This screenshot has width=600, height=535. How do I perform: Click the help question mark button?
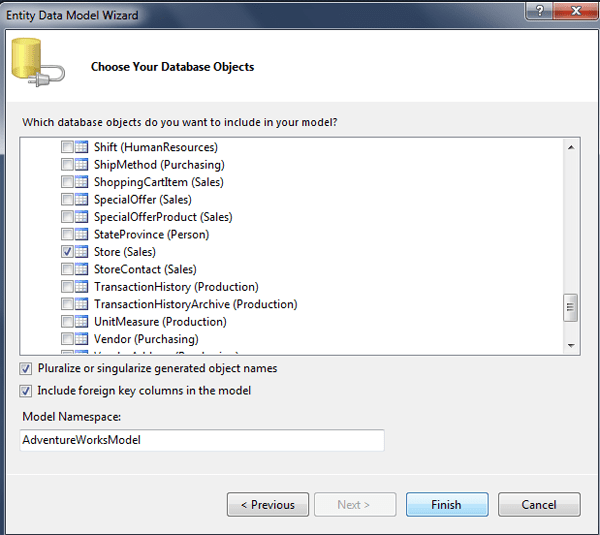539,11
